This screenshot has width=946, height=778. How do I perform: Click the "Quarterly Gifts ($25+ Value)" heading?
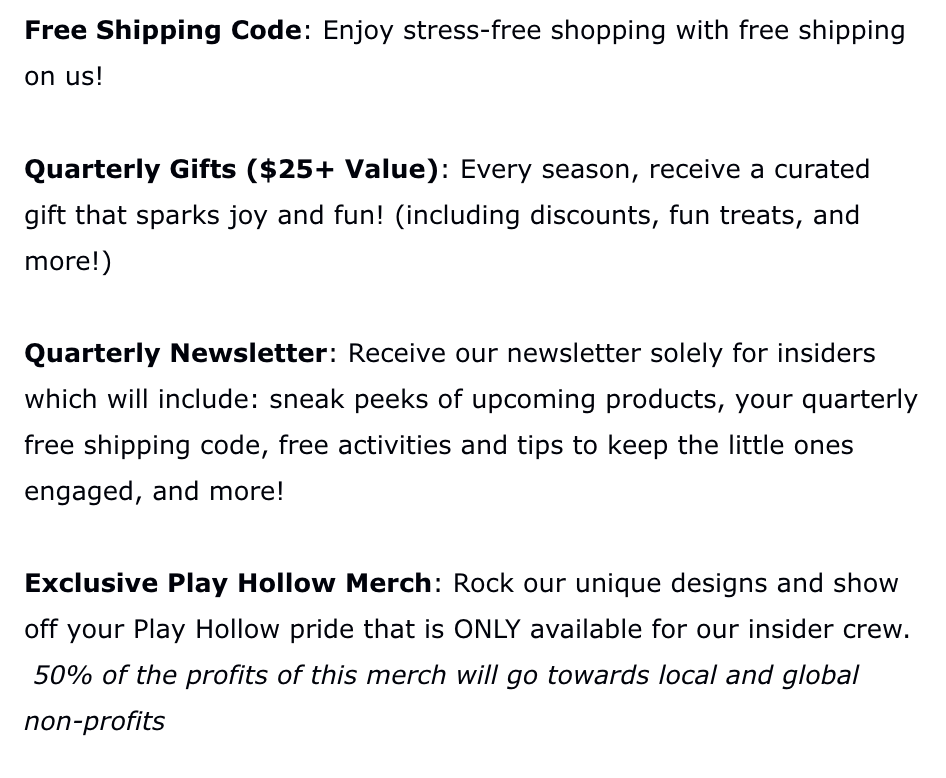tap(231, 169)
